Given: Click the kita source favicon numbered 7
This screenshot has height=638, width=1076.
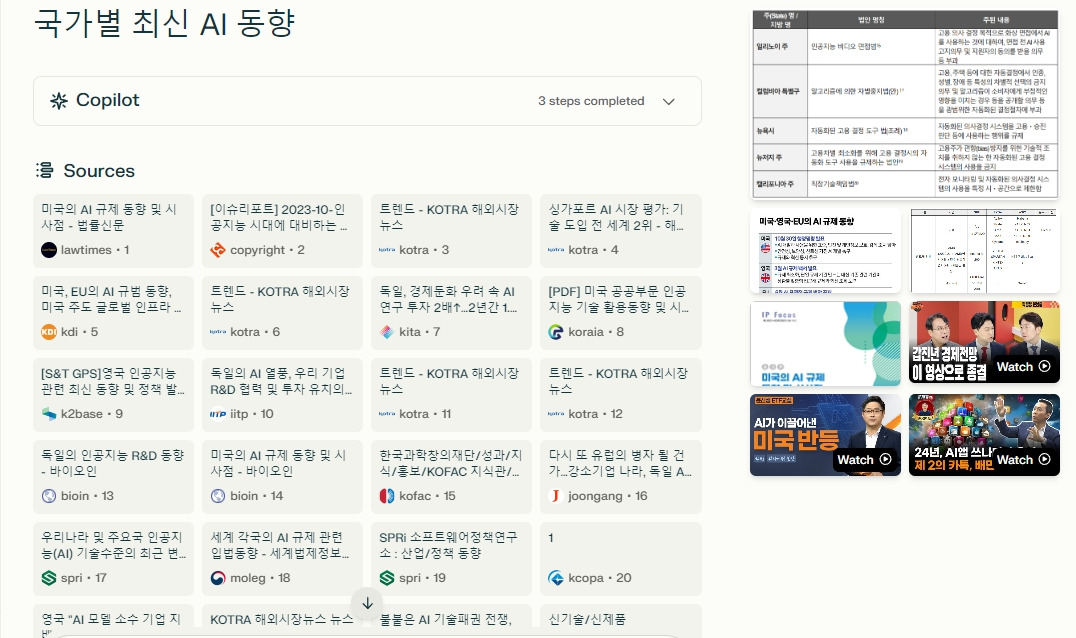Looking at the screenshot, I should click(x=387, y=332).
